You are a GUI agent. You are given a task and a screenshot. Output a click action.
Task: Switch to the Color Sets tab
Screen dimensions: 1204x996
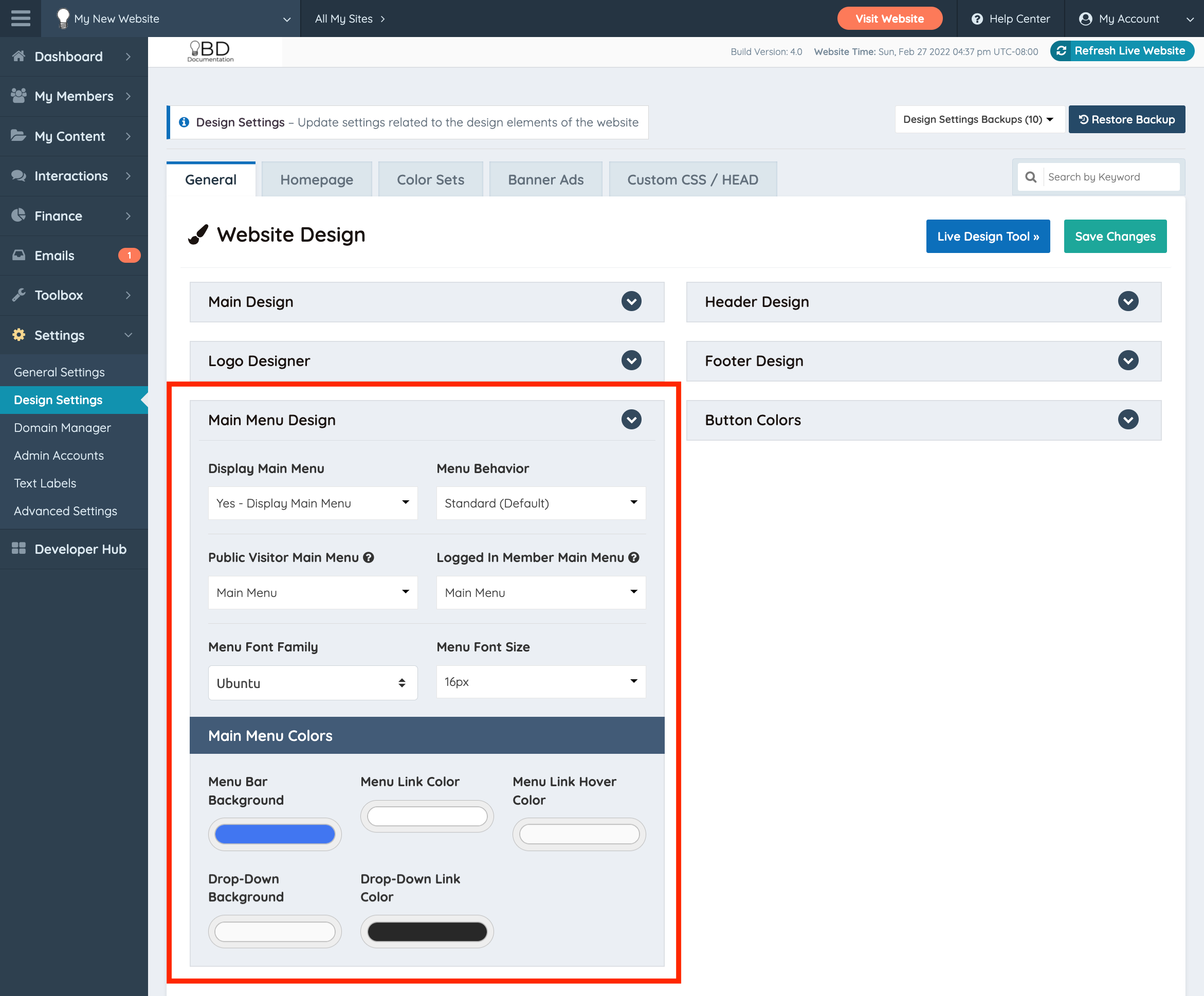tap(430, 179)
